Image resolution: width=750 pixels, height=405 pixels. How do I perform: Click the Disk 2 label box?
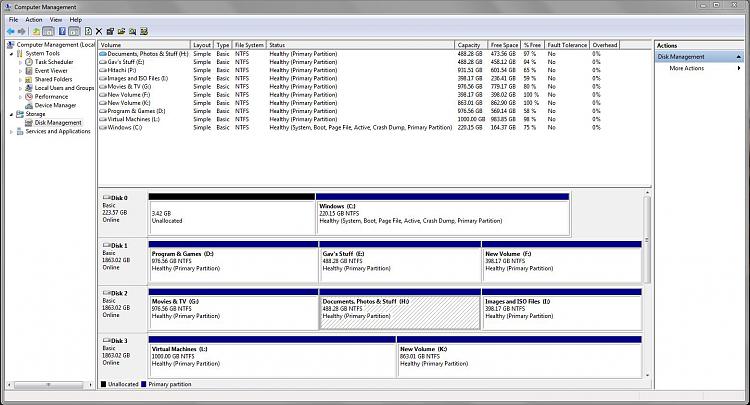[x=123, y=309]
